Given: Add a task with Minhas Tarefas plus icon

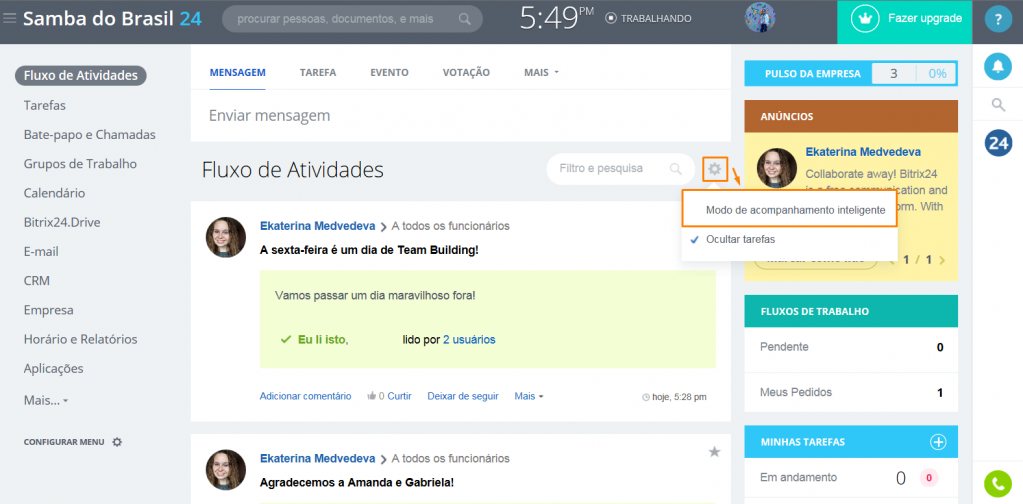Looking at the screenshot, I should click(938, 442).
